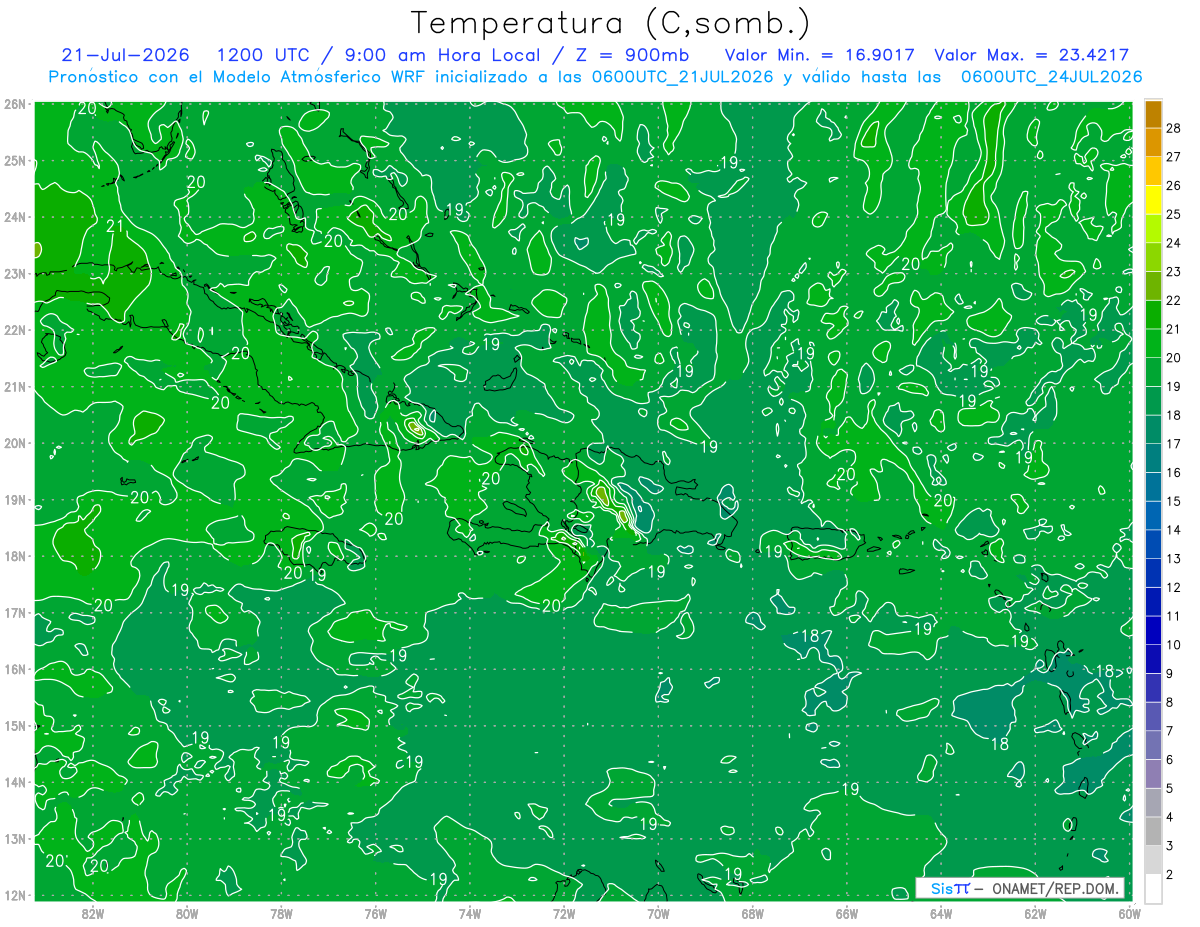Select the yellow swatch between legend values 25 and 26
The image size is (1200, 927).
(x=1153, y=199)
